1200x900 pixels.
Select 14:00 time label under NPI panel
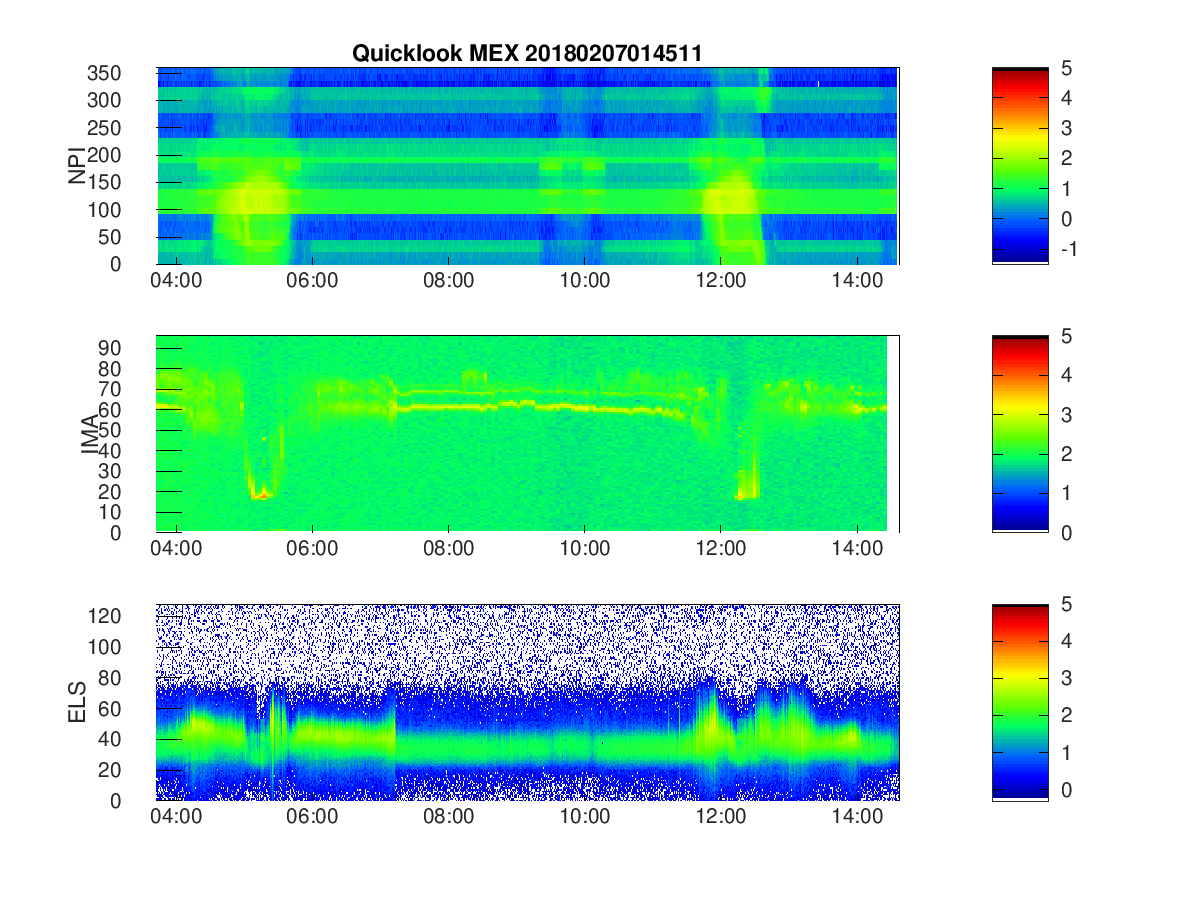(x=857, y=282)
